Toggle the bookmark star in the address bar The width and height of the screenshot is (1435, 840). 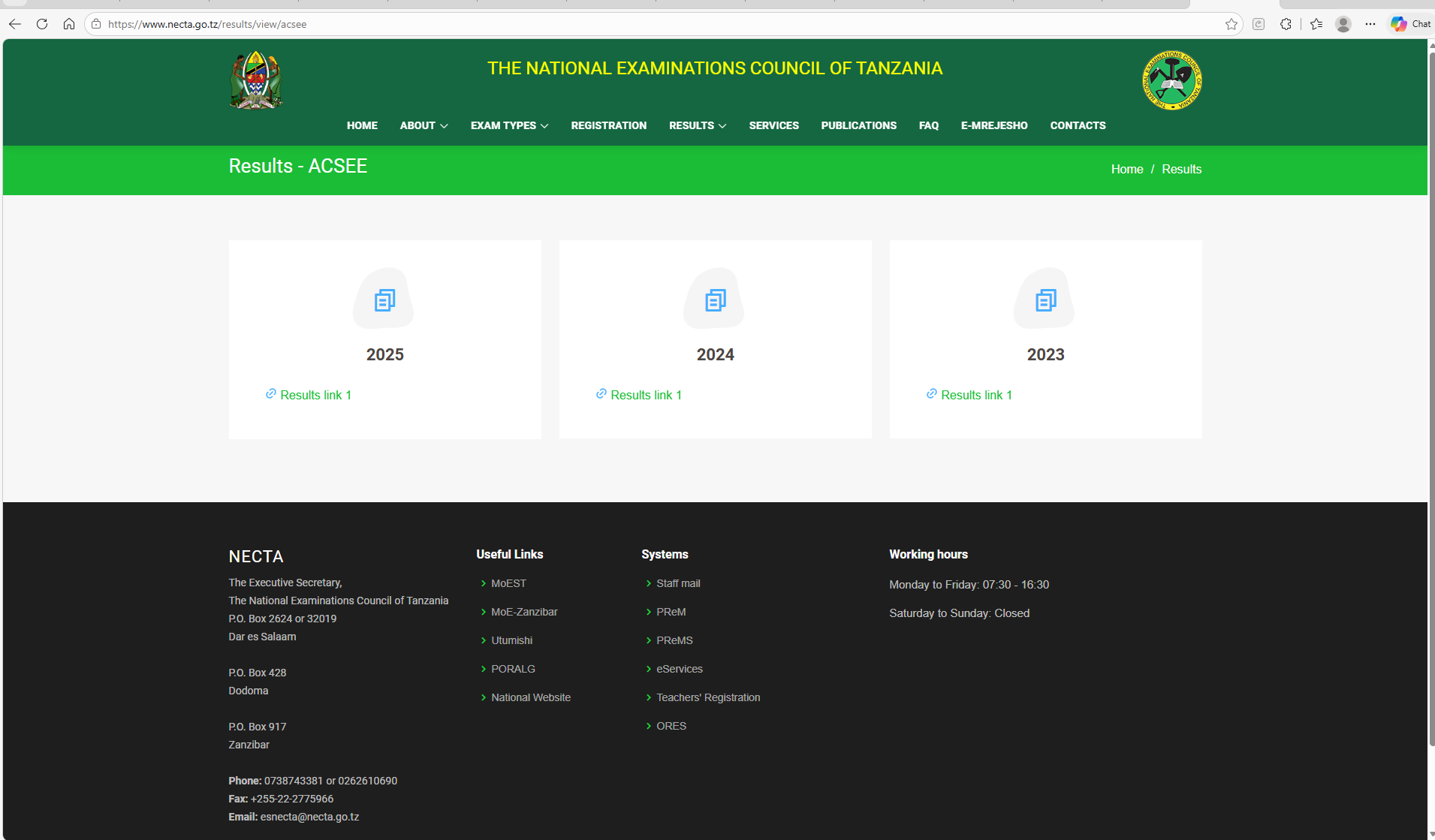coord(1232,24)
